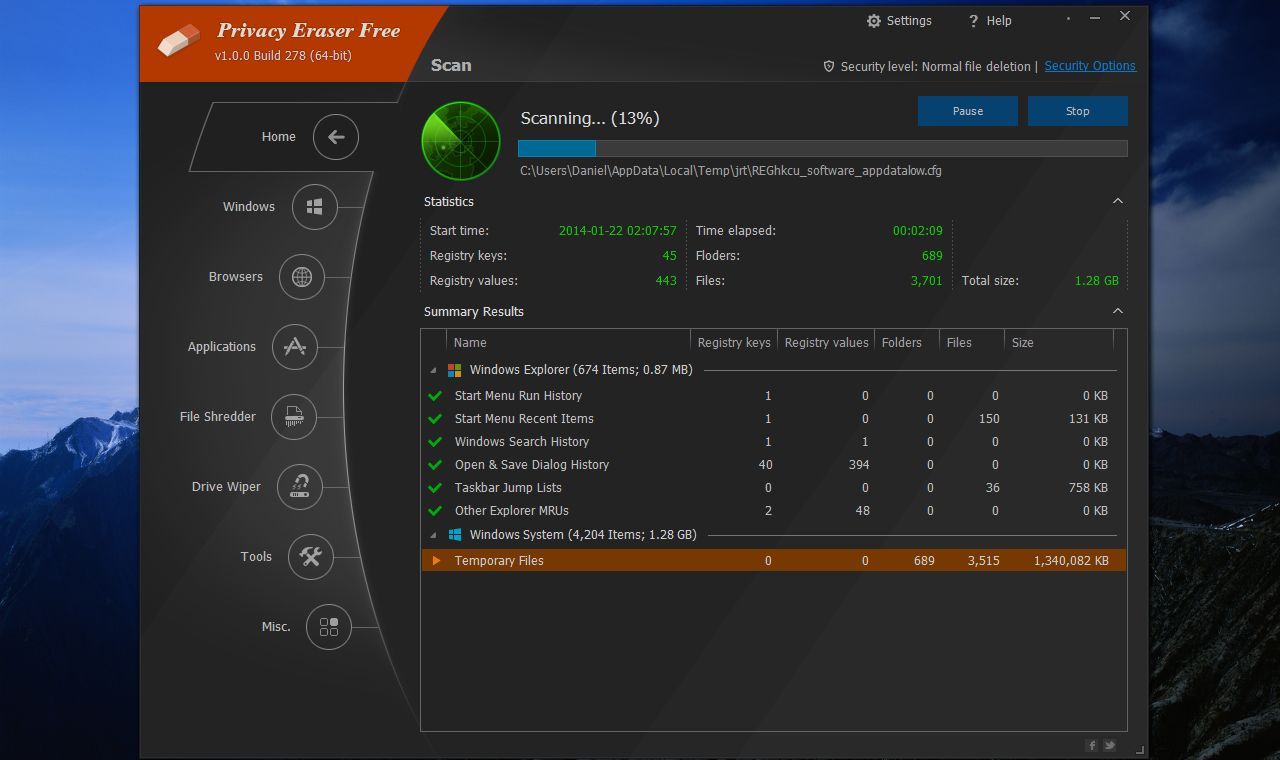The width and height of the screenshot is (1280, 760).
Task: Open the Tools wrench icon
Action: [311, 557]
